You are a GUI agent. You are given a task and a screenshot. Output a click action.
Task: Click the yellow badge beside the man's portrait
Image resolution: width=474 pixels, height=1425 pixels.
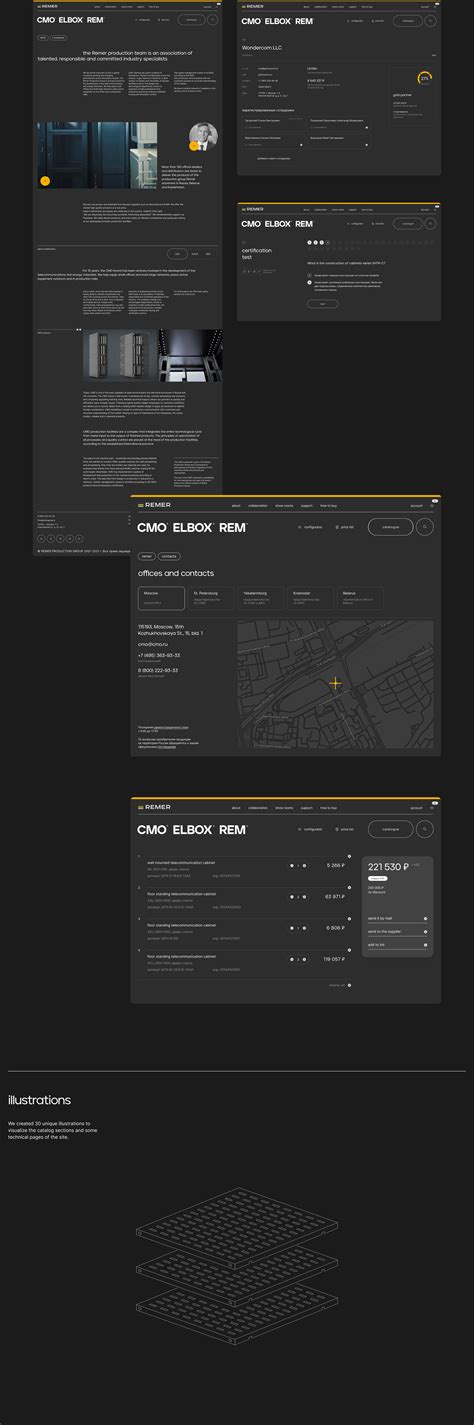coord(194,147)
